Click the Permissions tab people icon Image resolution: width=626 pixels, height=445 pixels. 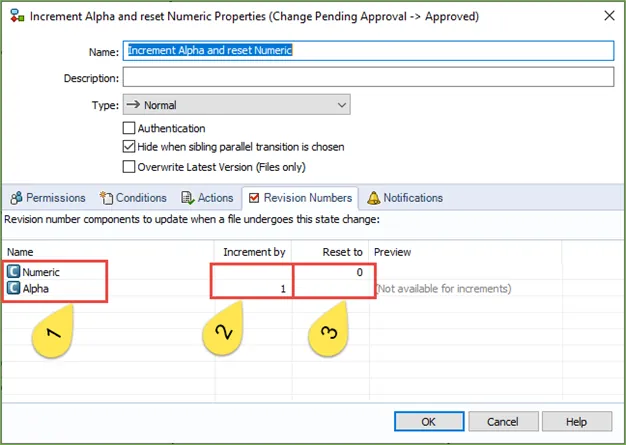pyautogui.click(x=16, y=198)
